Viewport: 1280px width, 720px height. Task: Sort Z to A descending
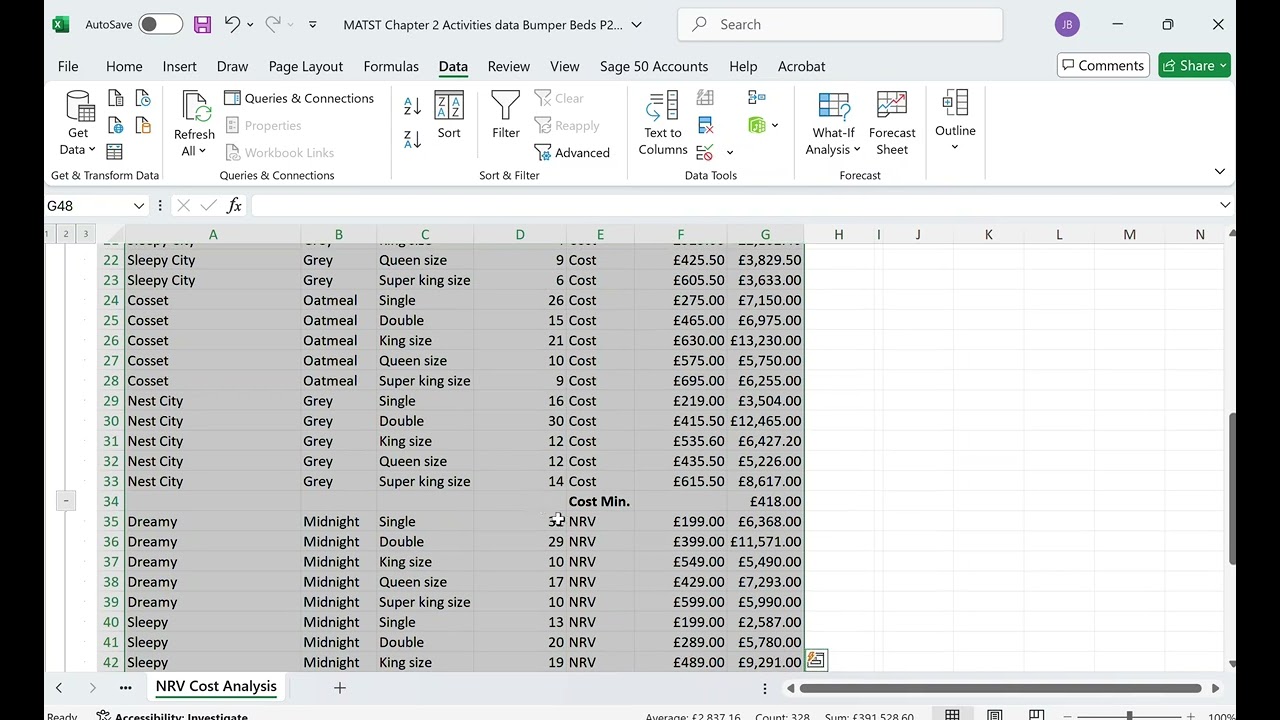pos(412,140)
